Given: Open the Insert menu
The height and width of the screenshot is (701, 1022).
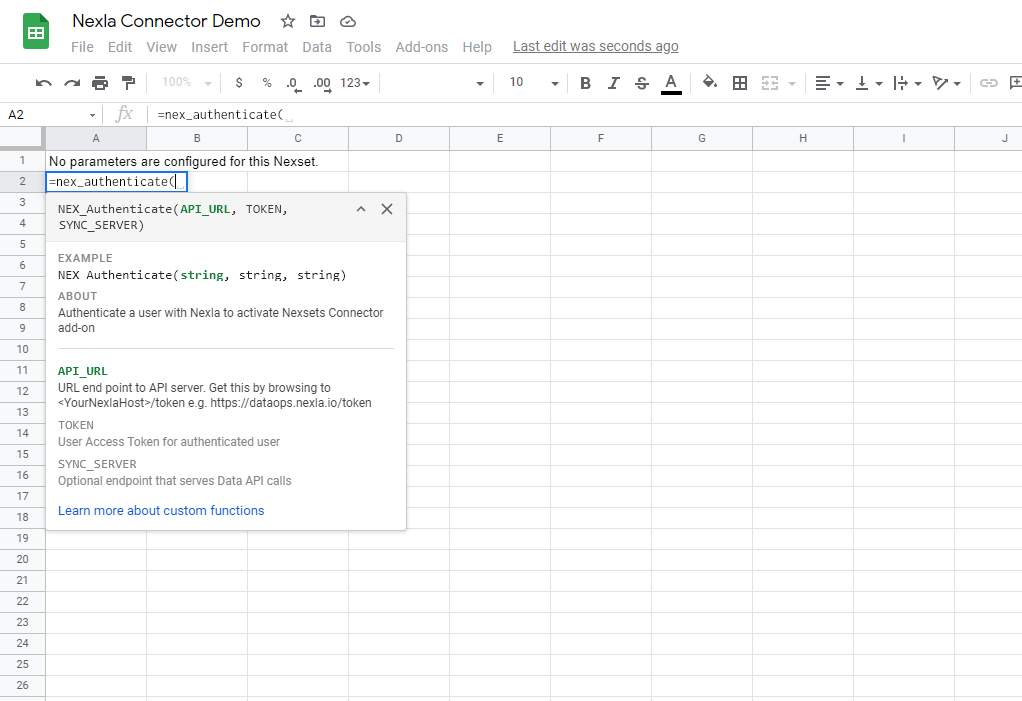Looking at the screenshot, I should (209, 47).
